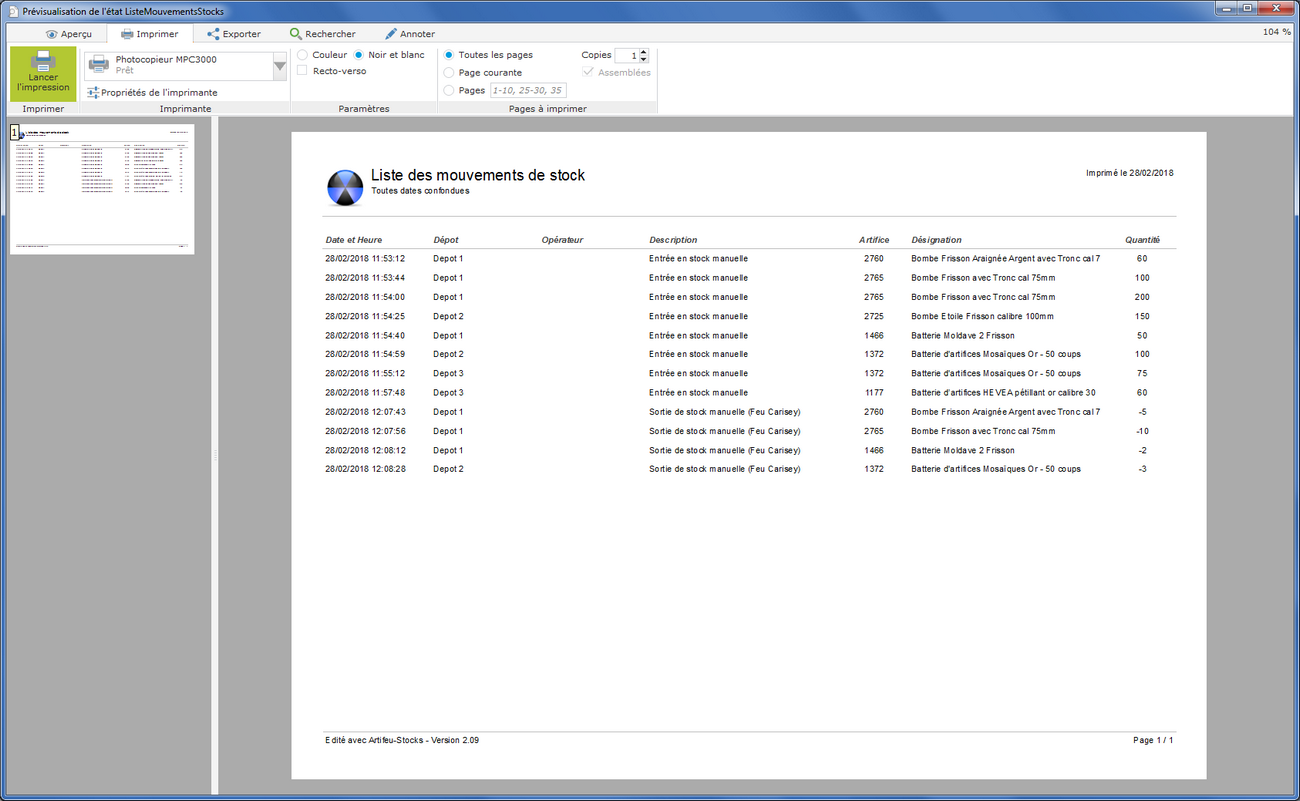Click artifice number 2725

[x=874, y=316]
